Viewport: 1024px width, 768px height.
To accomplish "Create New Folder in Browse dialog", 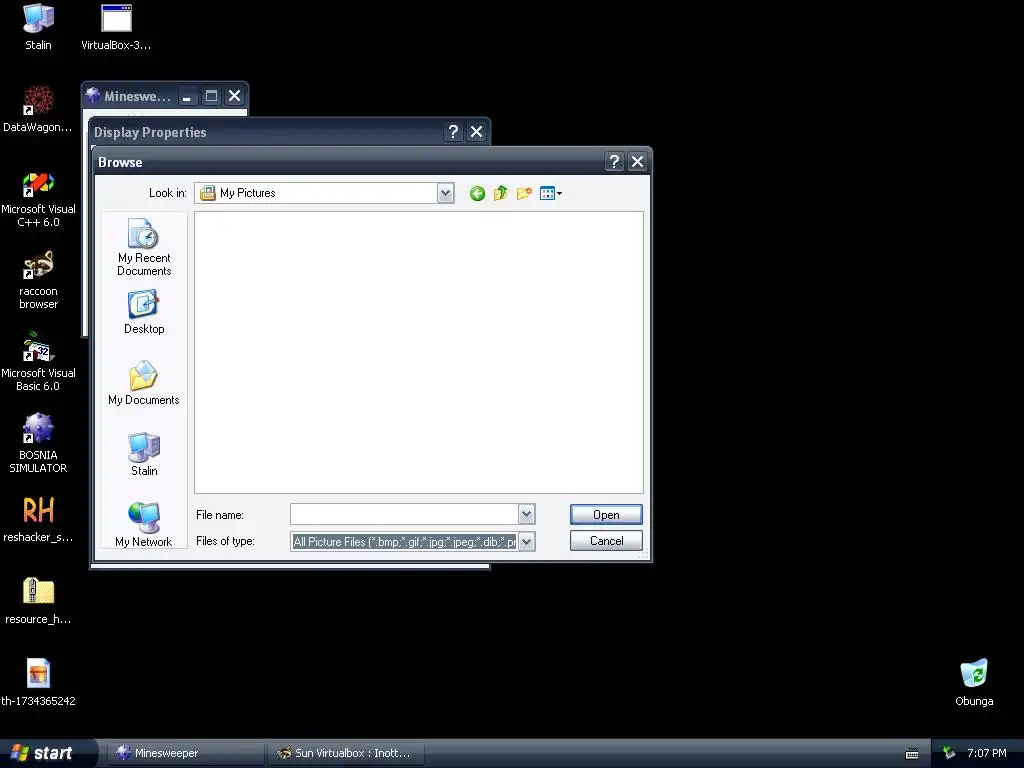I will coord(524,193).
